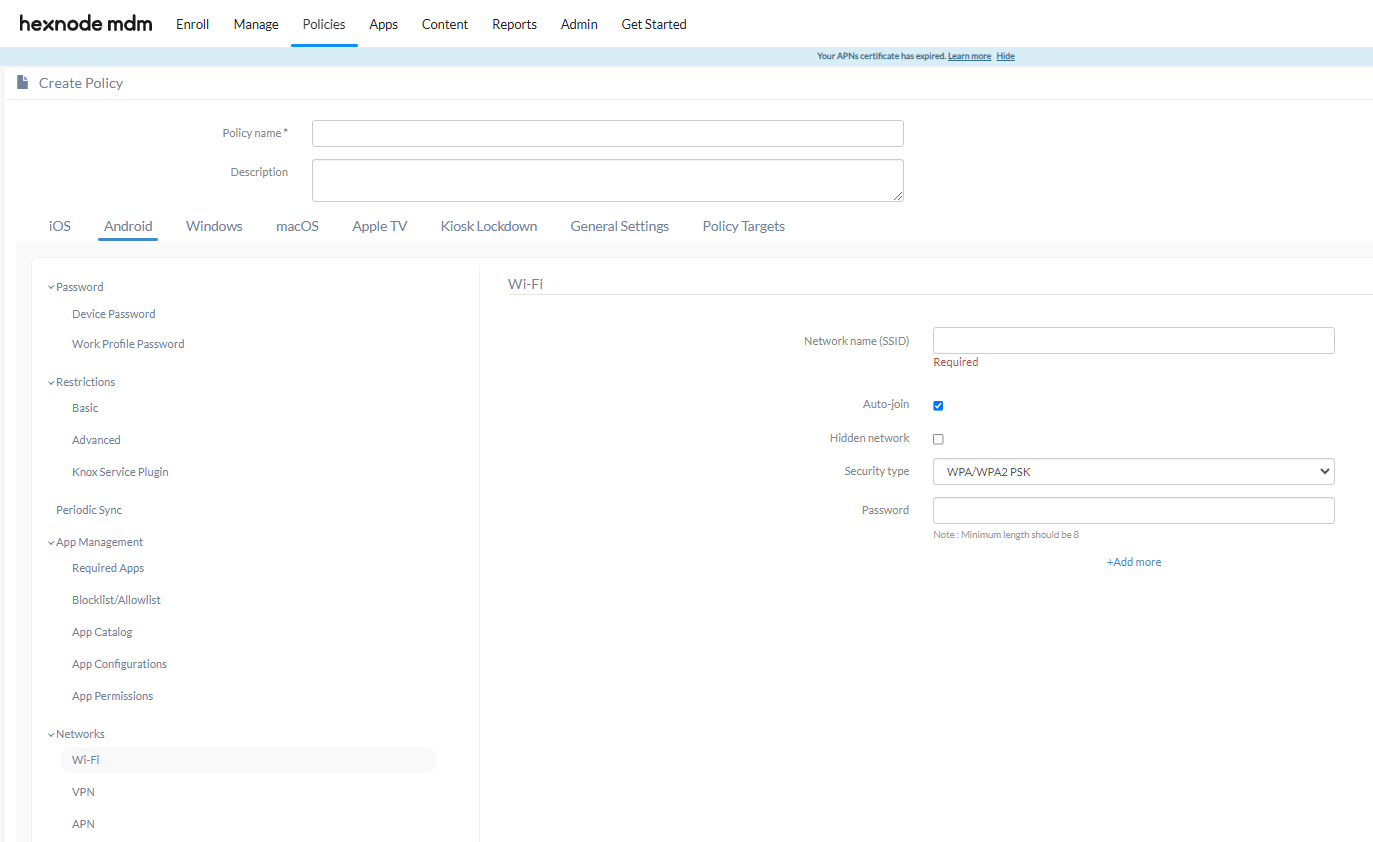Open Knox Service Plugin settings
The height and width of the screenshot is (842, 1373).
pos(120,472)
